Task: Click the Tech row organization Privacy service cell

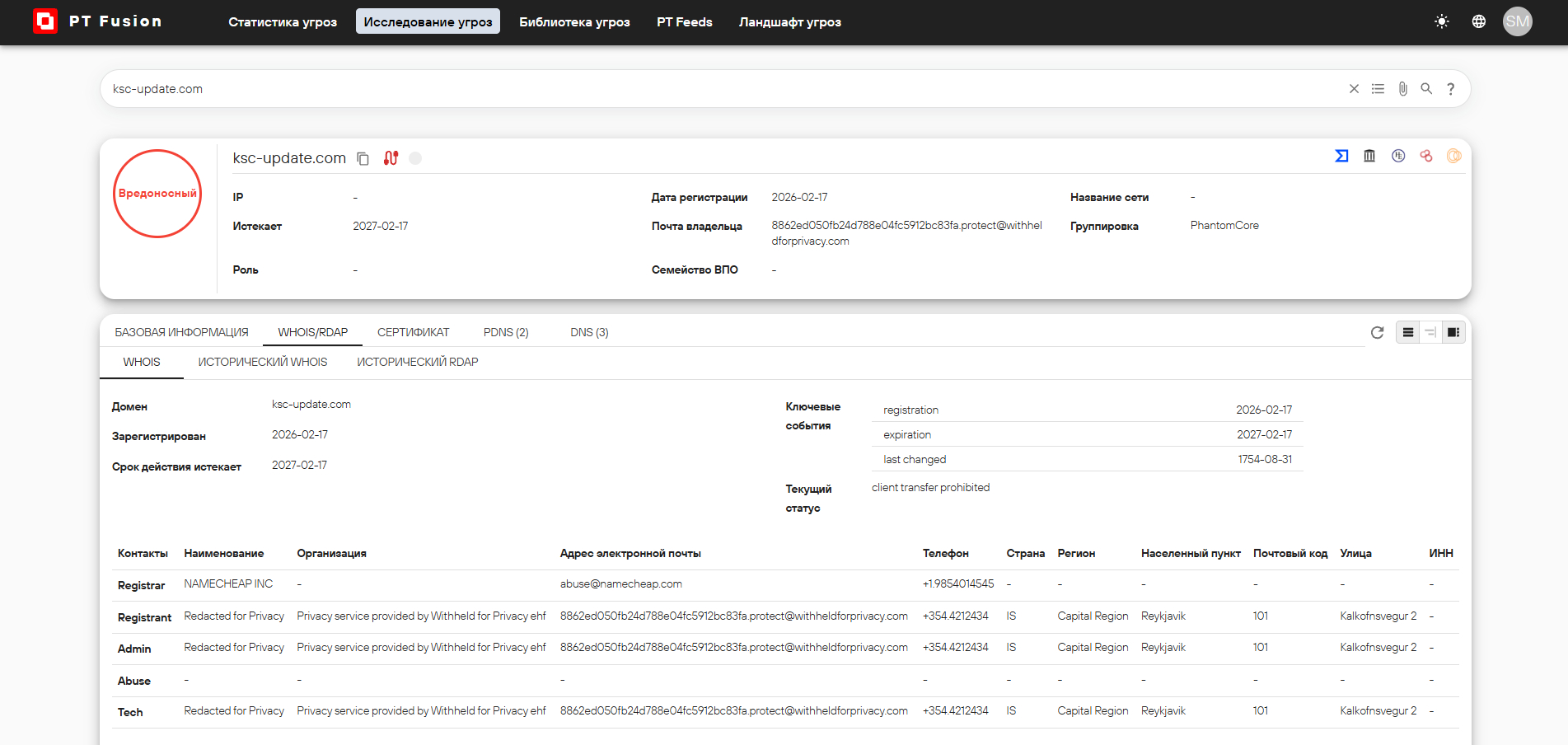Action: (x=421, y=710)
